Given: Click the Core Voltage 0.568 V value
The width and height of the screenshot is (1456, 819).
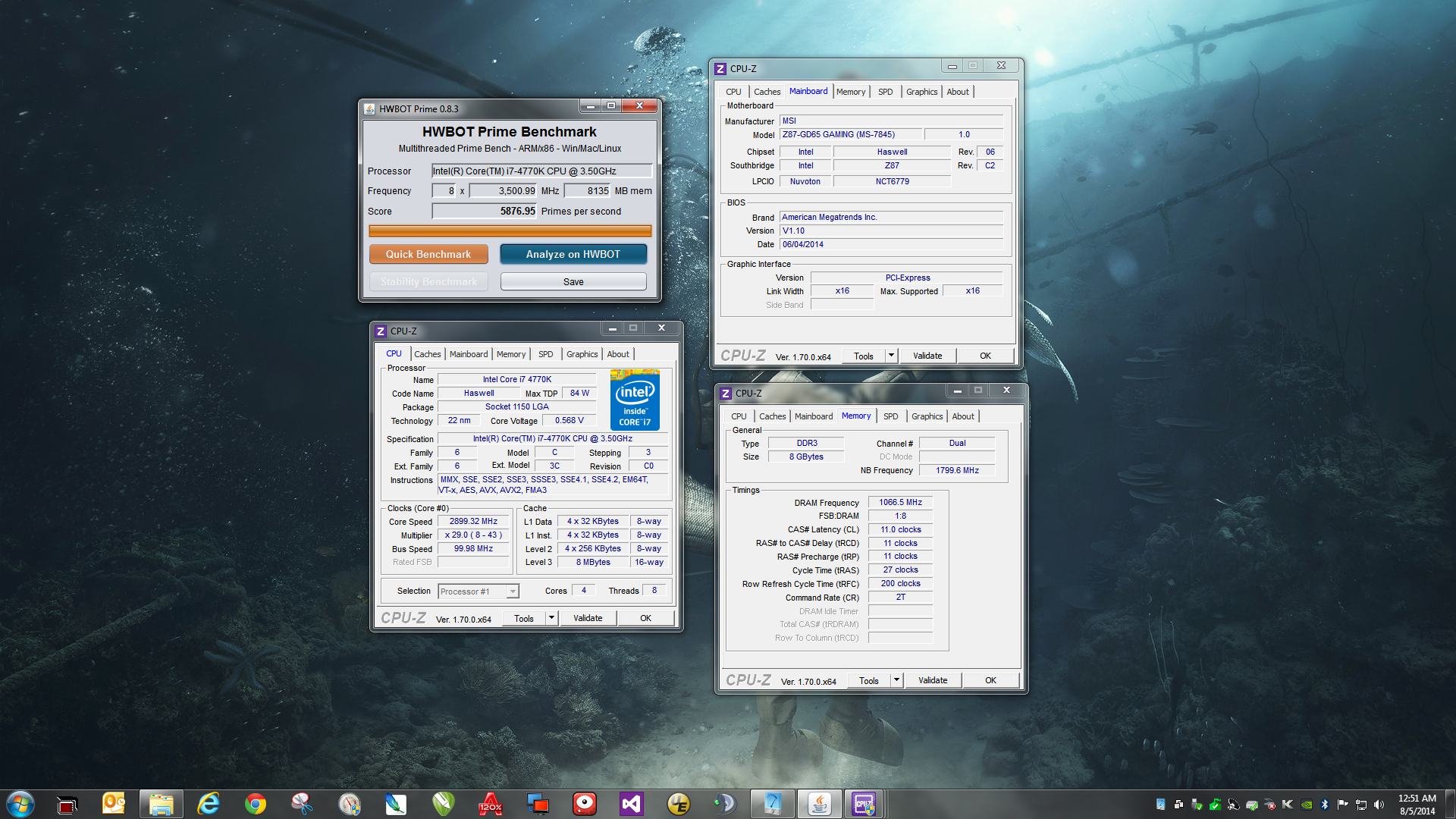Looking at the screenshot, I should (569, 420).
